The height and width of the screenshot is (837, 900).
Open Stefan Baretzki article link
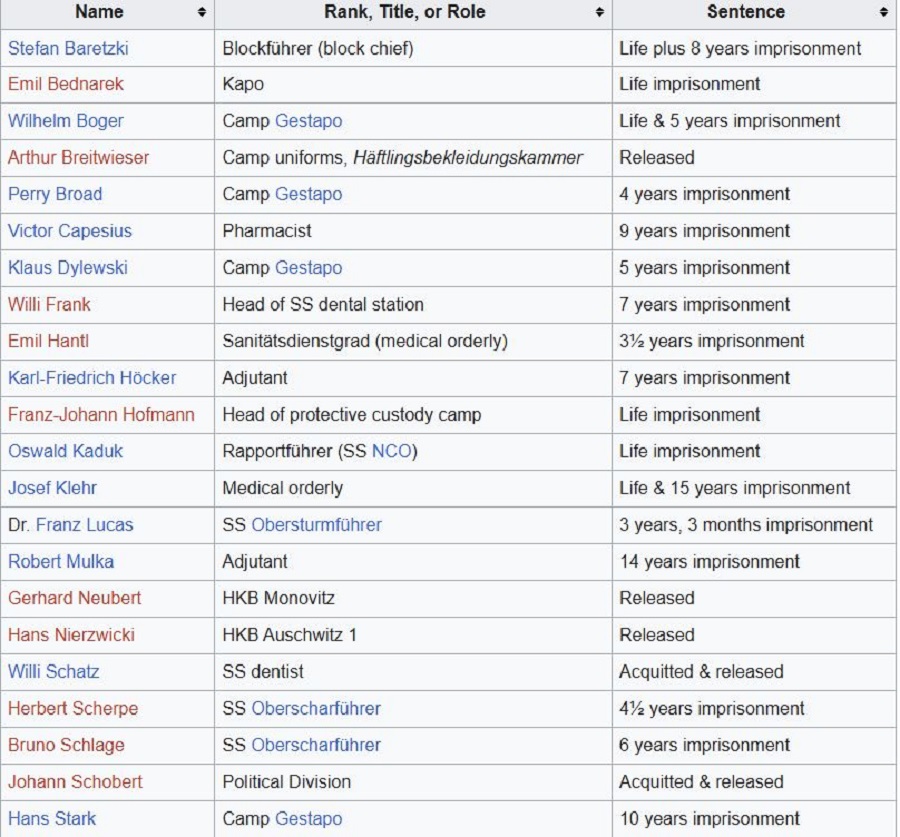pos(68,48)
